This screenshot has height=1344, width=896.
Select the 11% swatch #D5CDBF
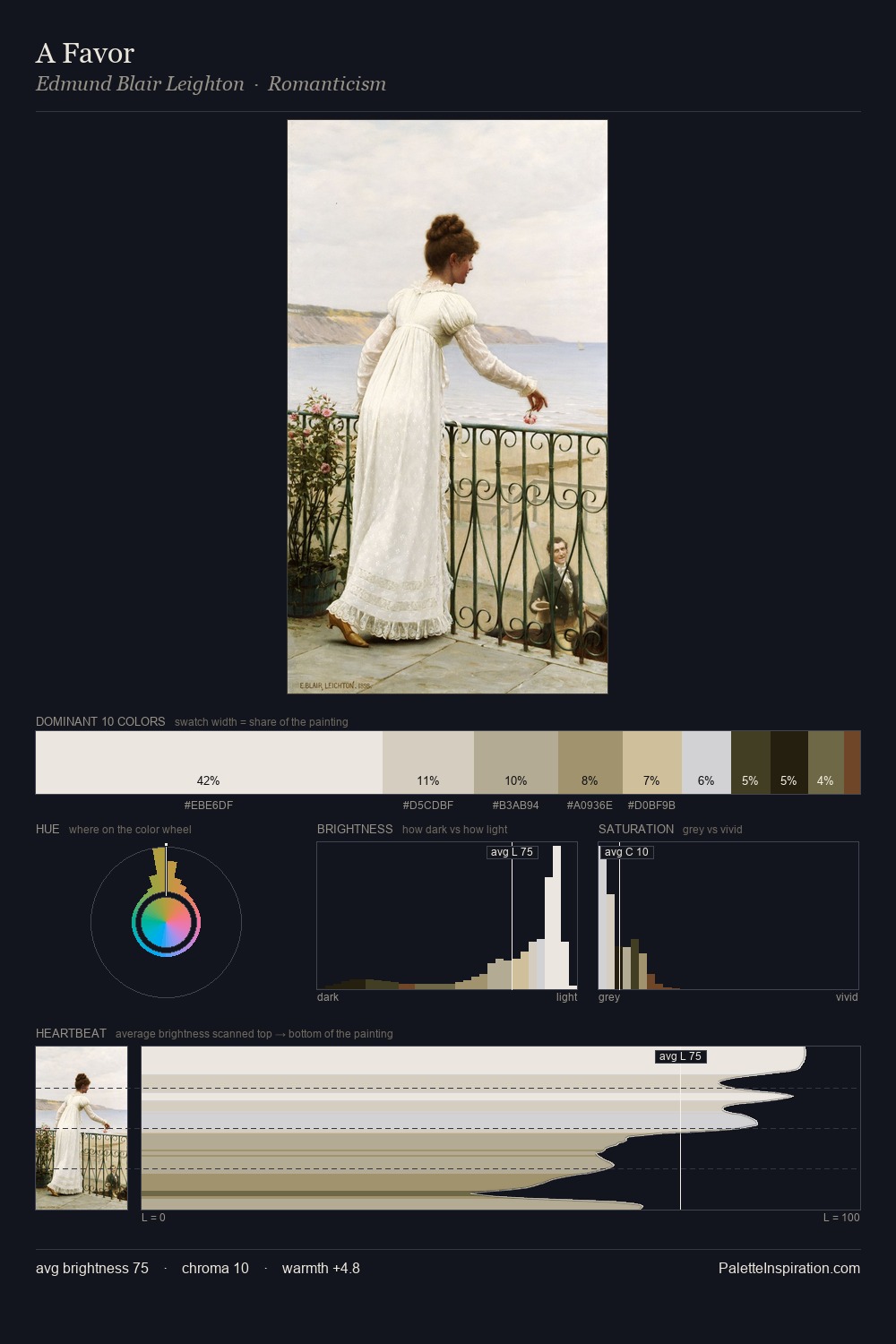(428, 762)
